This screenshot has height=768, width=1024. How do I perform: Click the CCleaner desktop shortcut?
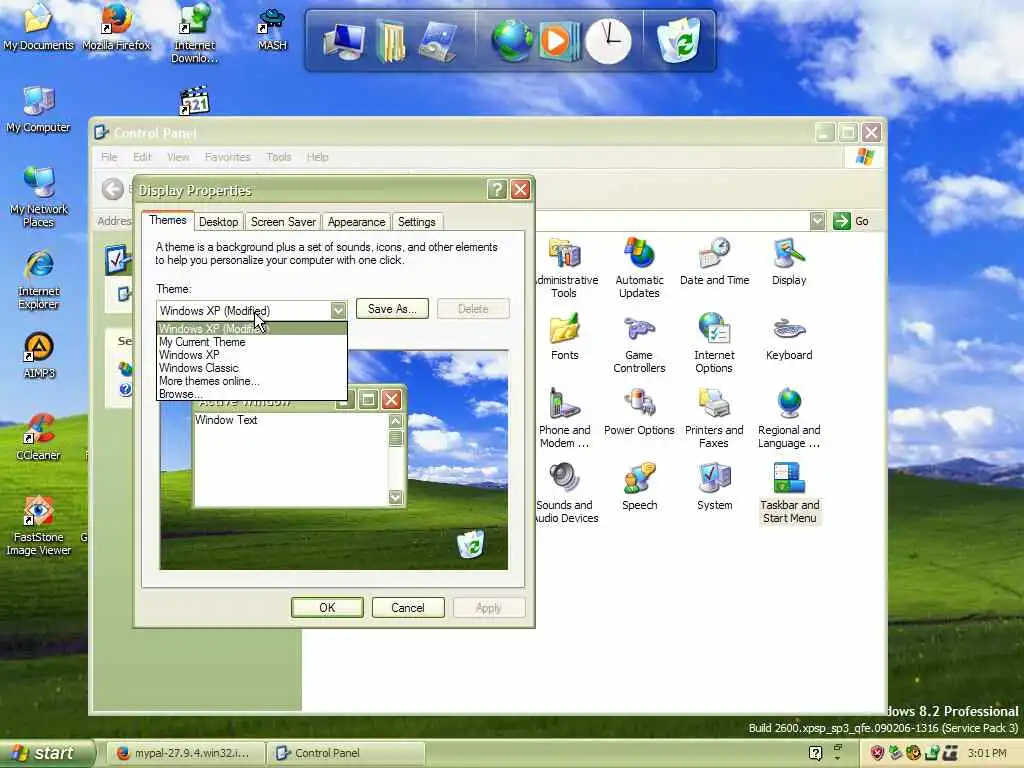coord(39,437)
